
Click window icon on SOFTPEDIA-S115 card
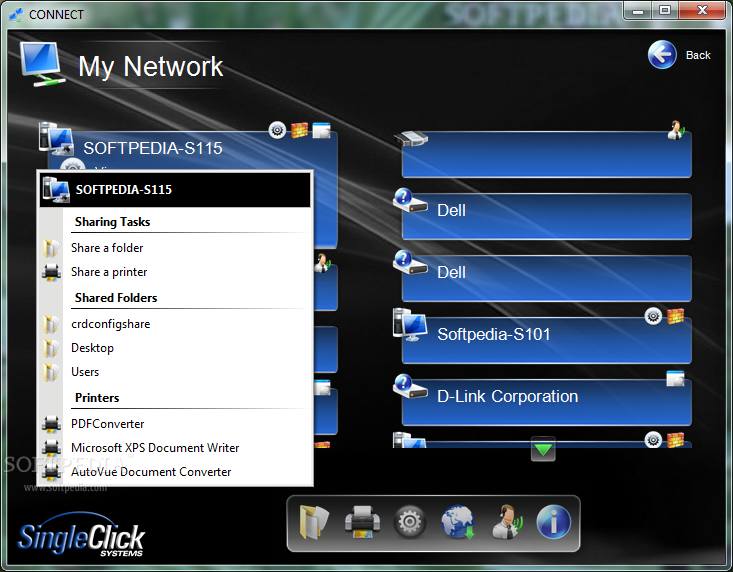(322, 130)
